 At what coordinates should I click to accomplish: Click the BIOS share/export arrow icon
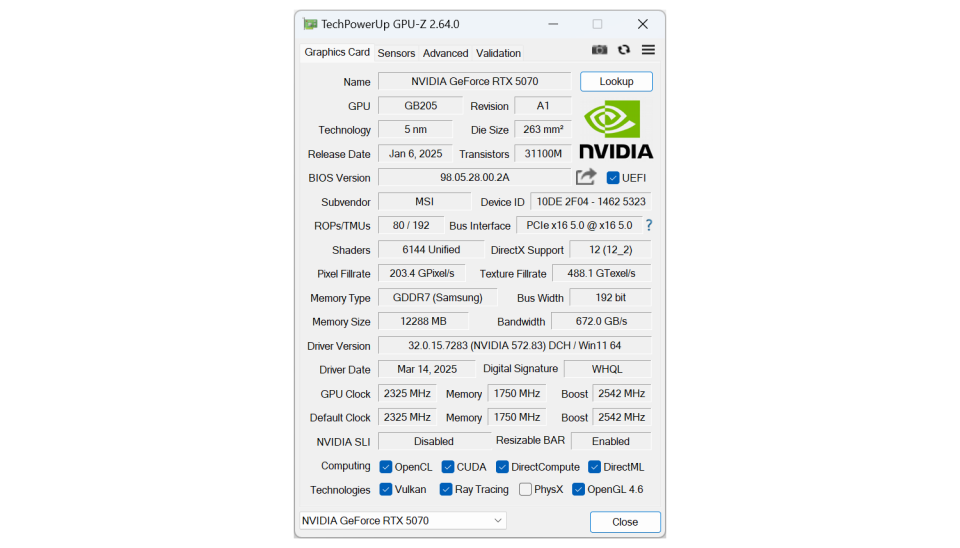[x=586, y=177]
